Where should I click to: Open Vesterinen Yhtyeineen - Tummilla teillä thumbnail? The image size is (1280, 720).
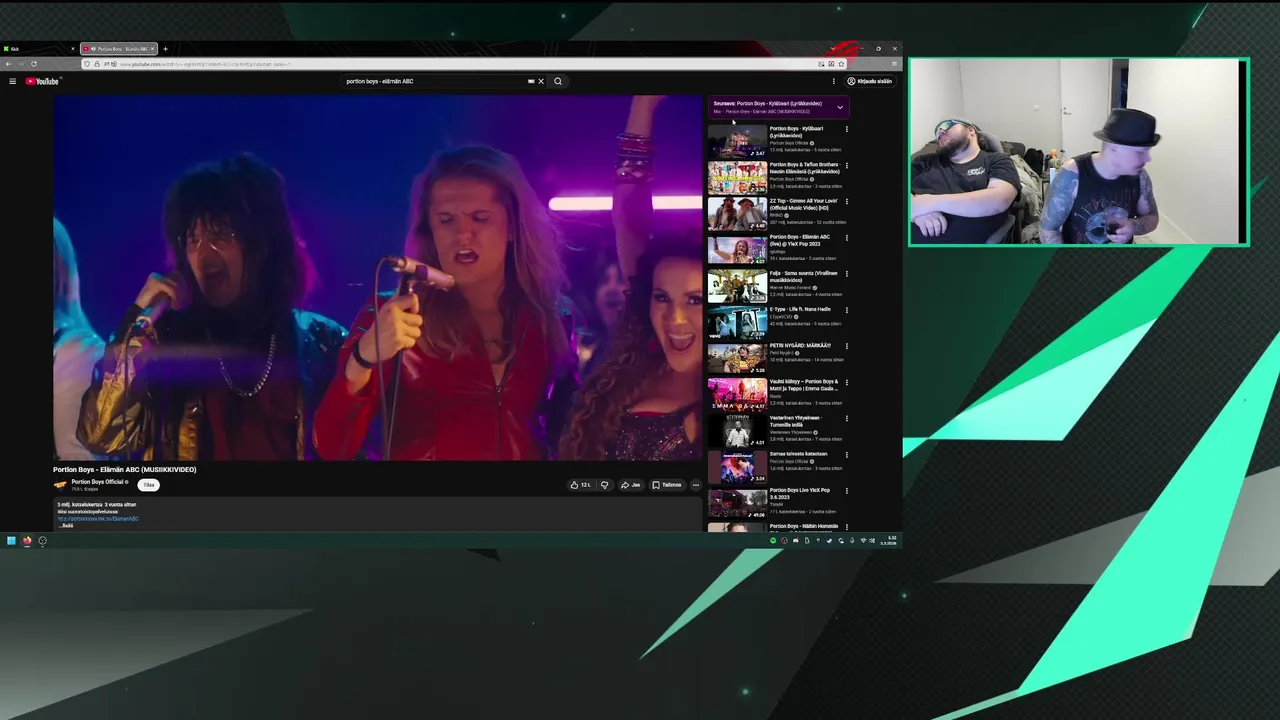pyautogui.click(x=737, y=430)
